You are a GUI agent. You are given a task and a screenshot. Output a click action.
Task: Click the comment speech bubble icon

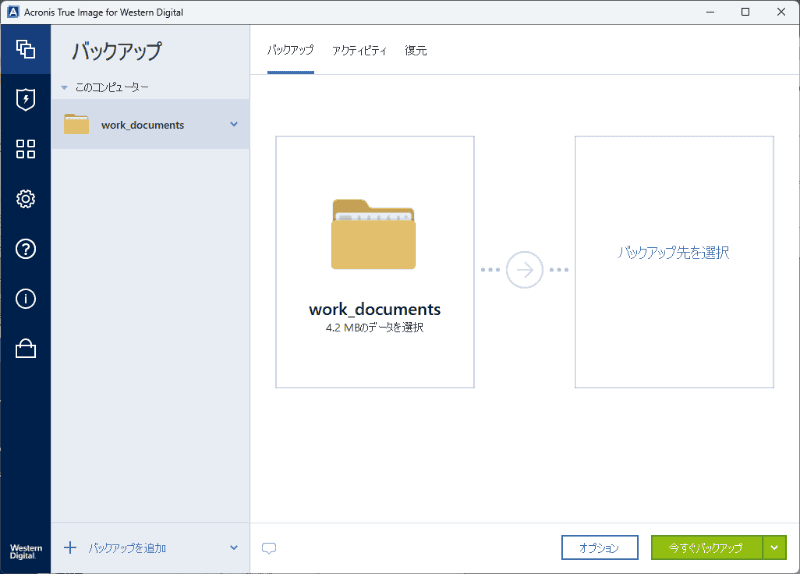269,548
